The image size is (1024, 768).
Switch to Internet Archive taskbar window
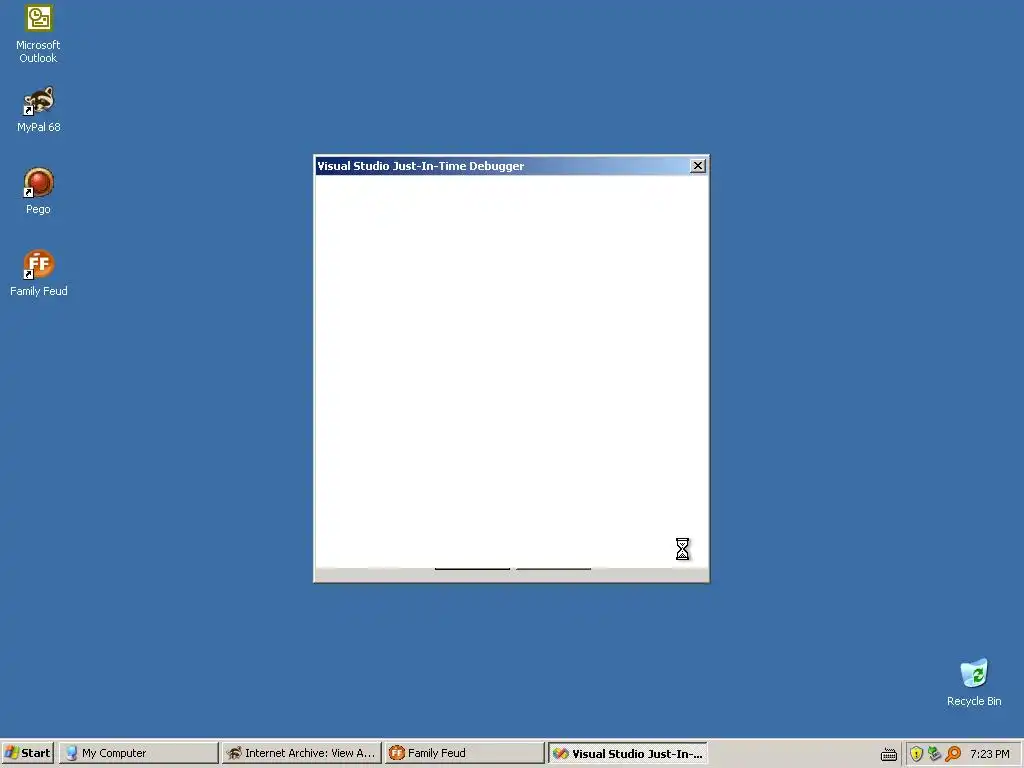(301, 753)
